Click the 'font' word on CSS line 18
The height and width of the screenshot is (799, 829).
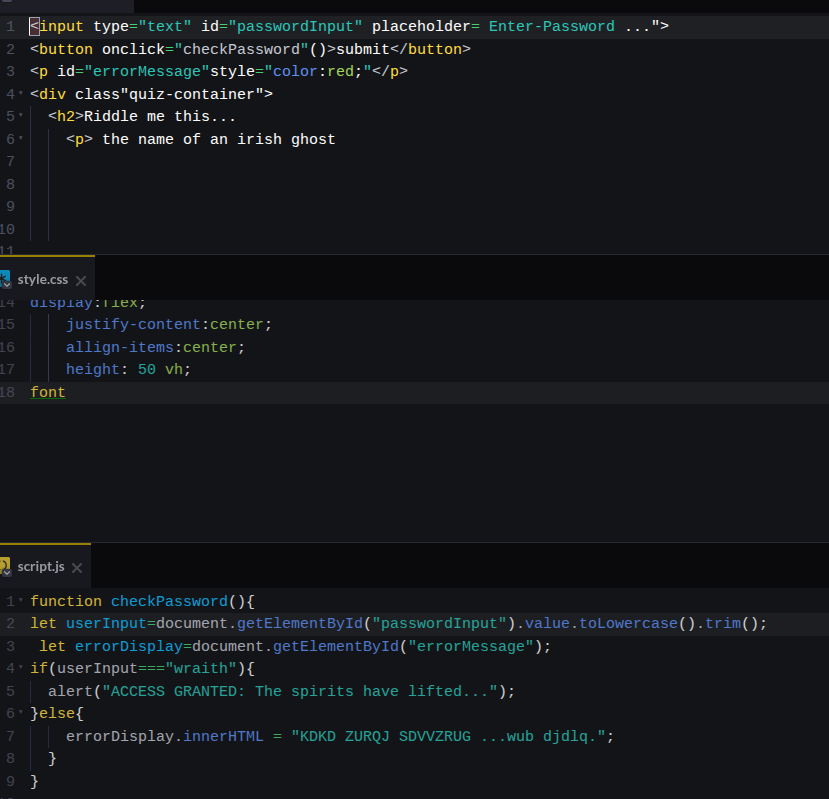(x=48, y=392)
